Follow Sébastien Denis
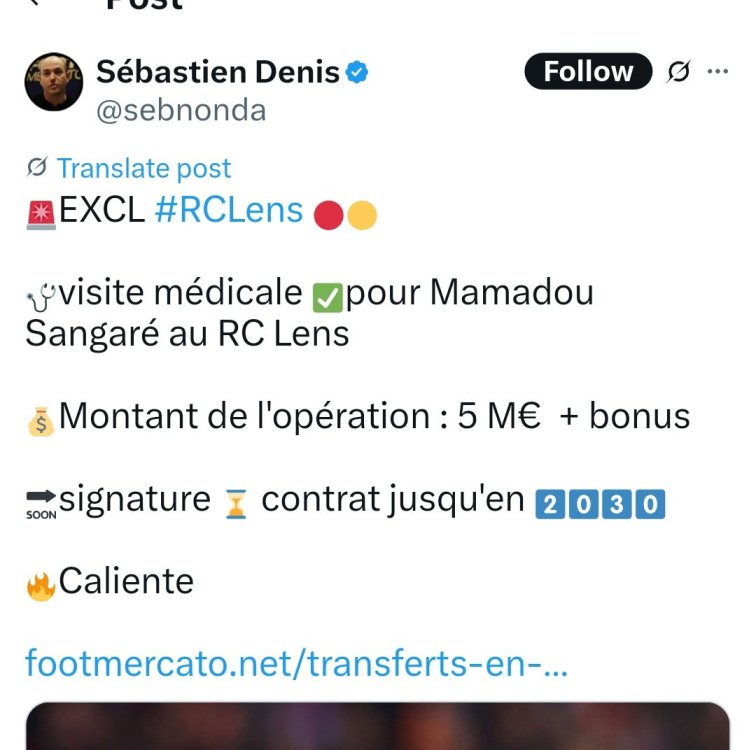Viewport: 756px width, 750px height. tap(588, 72)
